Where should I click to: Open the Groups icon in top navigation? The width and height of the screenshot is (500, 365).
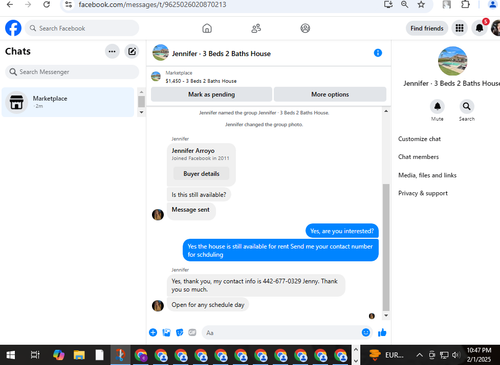(x=305, y=28)
